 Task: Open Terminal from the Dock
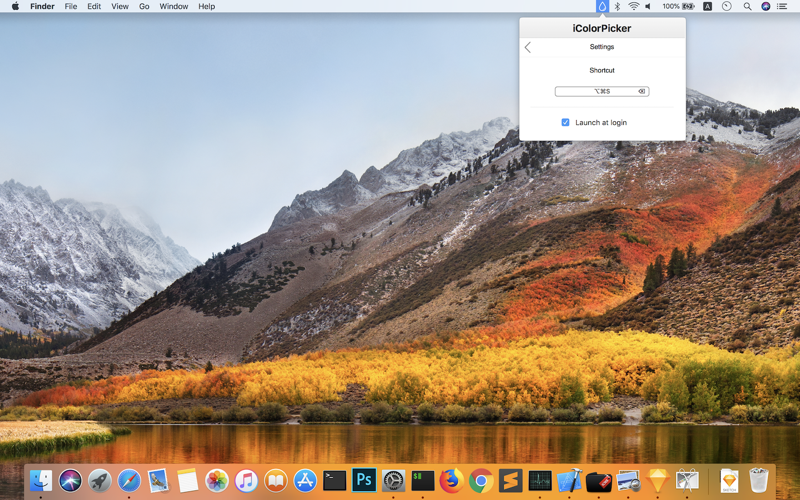point(335,480)
